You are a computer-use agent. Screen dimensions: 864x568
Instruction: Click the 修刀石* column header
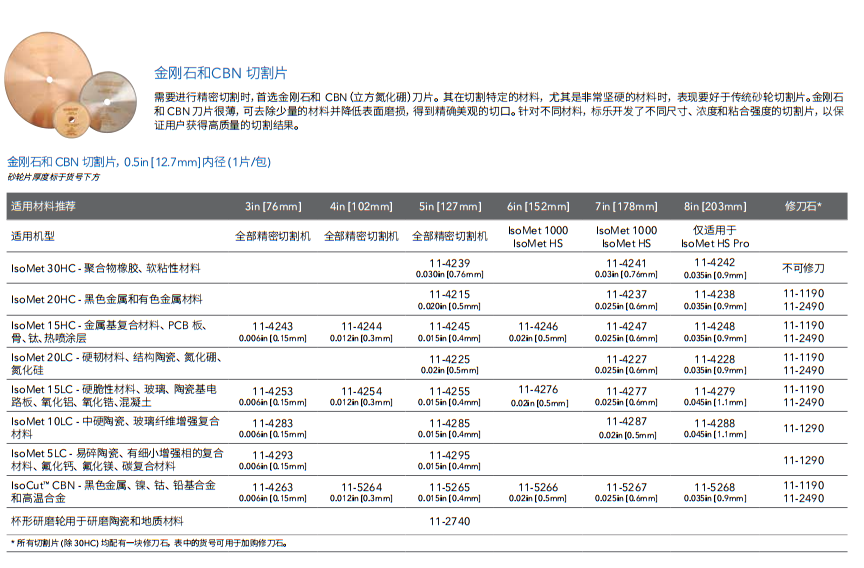(x=803, y=207)
